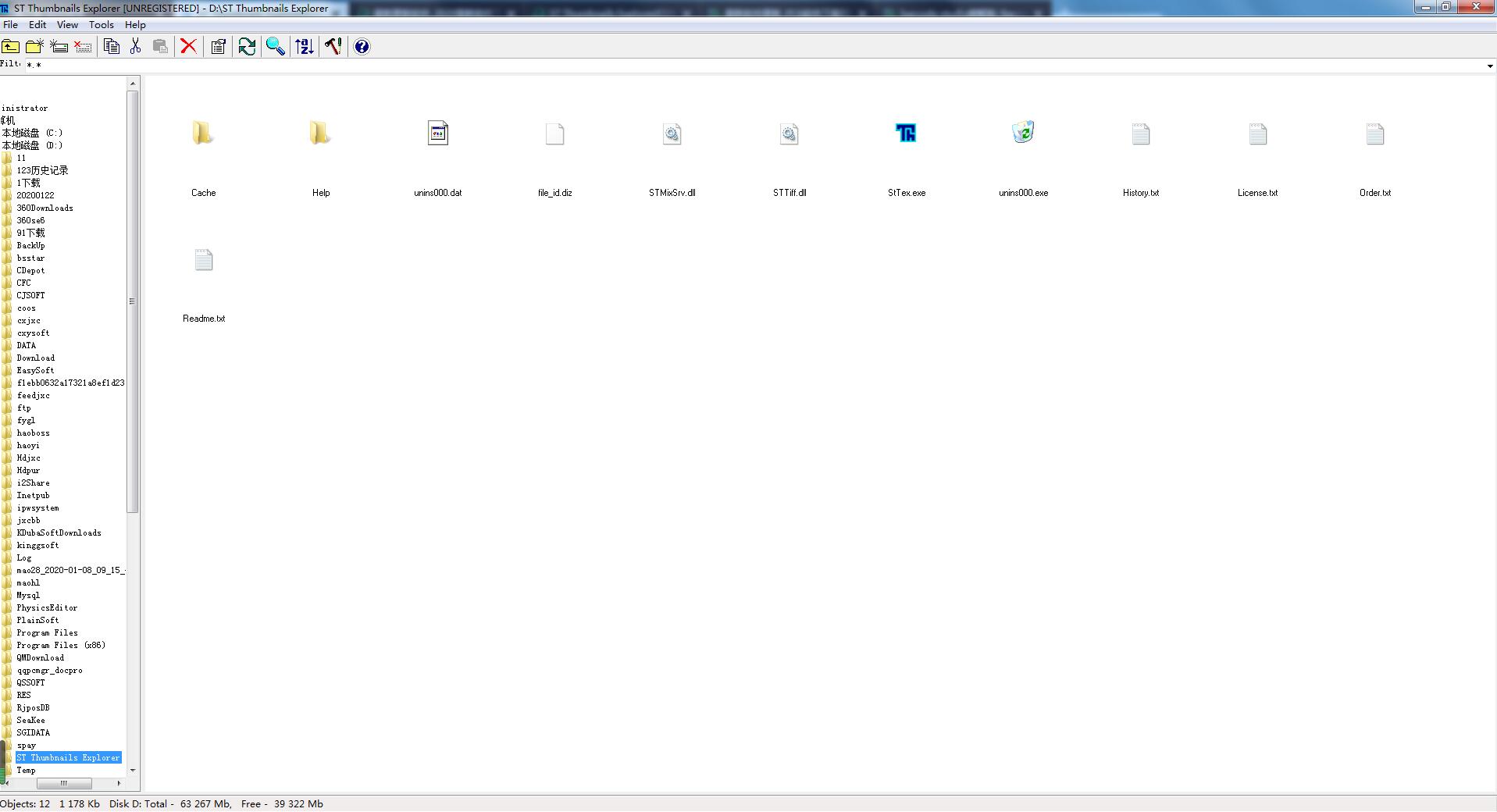Select 20200122 folder in tree

35,196
